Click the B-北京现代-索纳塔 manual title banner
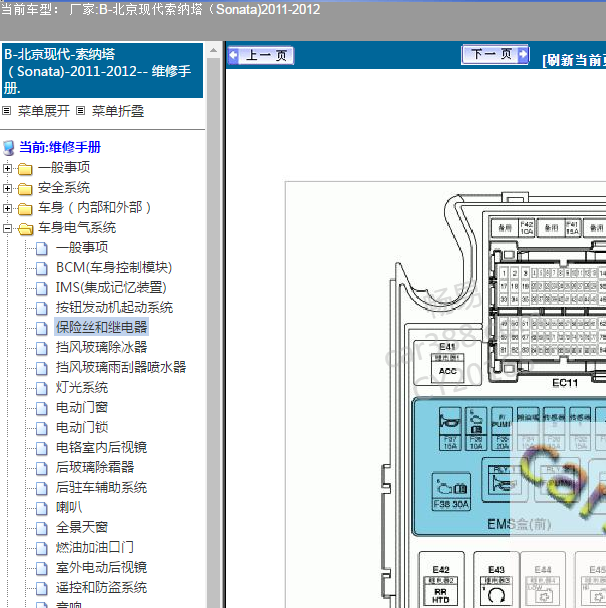606x608 pixels. tap(102, 71)
